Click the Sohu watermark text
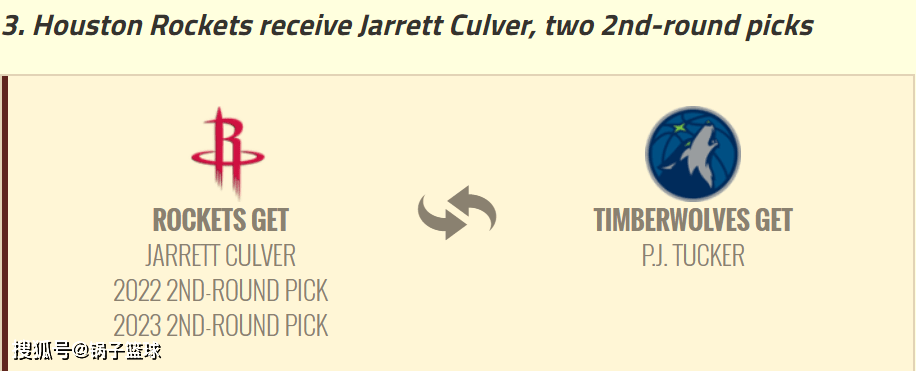This screenshot has width=916, height=371. coord(88,351)
